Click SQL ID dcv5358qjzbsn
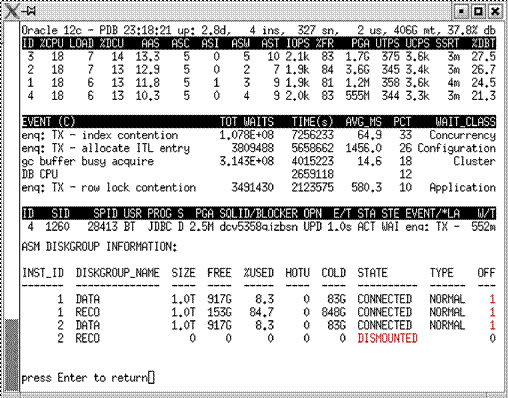This screenshot has width=508, height=398. click(258, 227)
